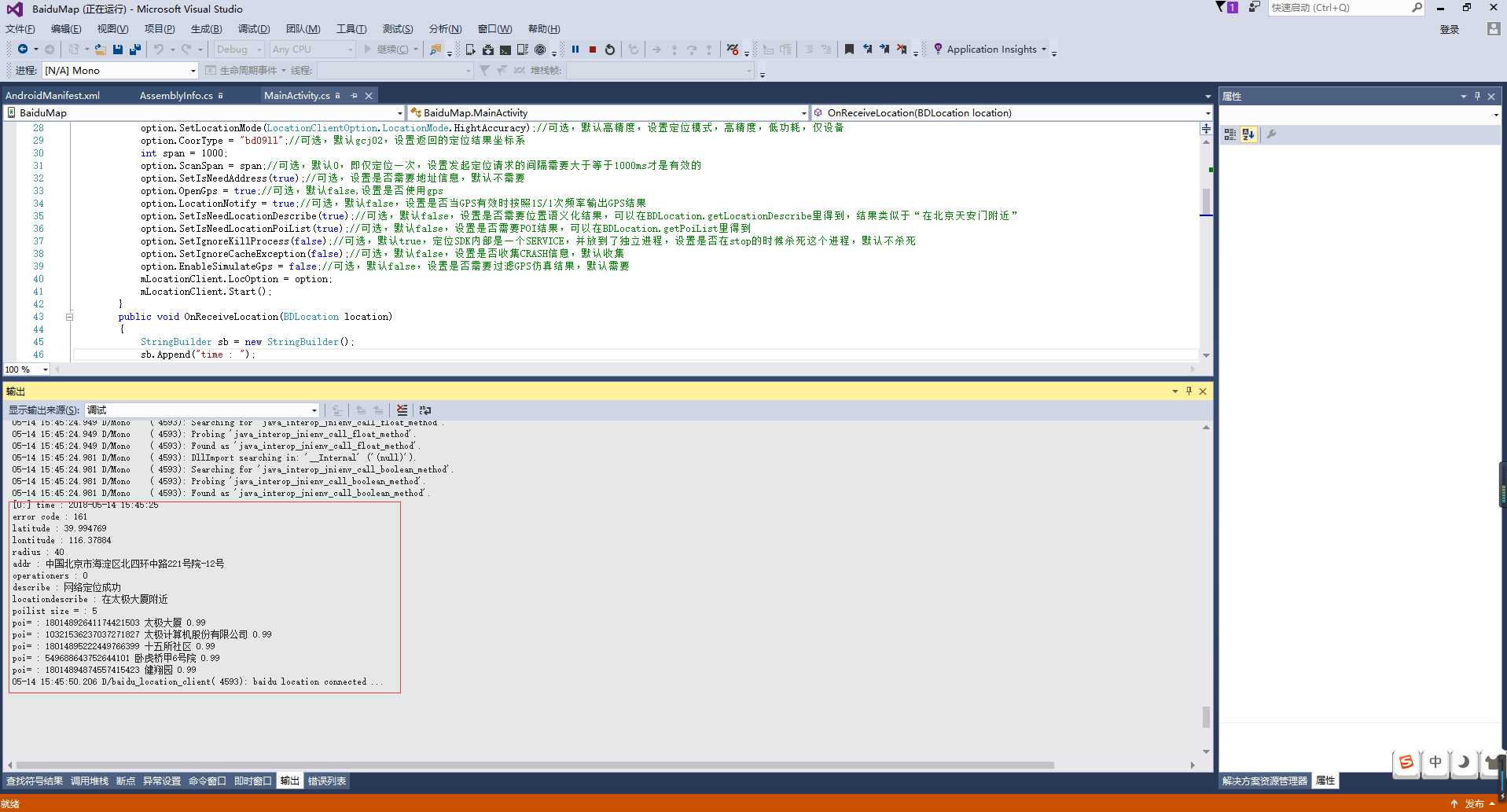This screenshot has width=1507, height=812.
Task: Clear all output with red X list icon
Action: (x=402, y=410)
